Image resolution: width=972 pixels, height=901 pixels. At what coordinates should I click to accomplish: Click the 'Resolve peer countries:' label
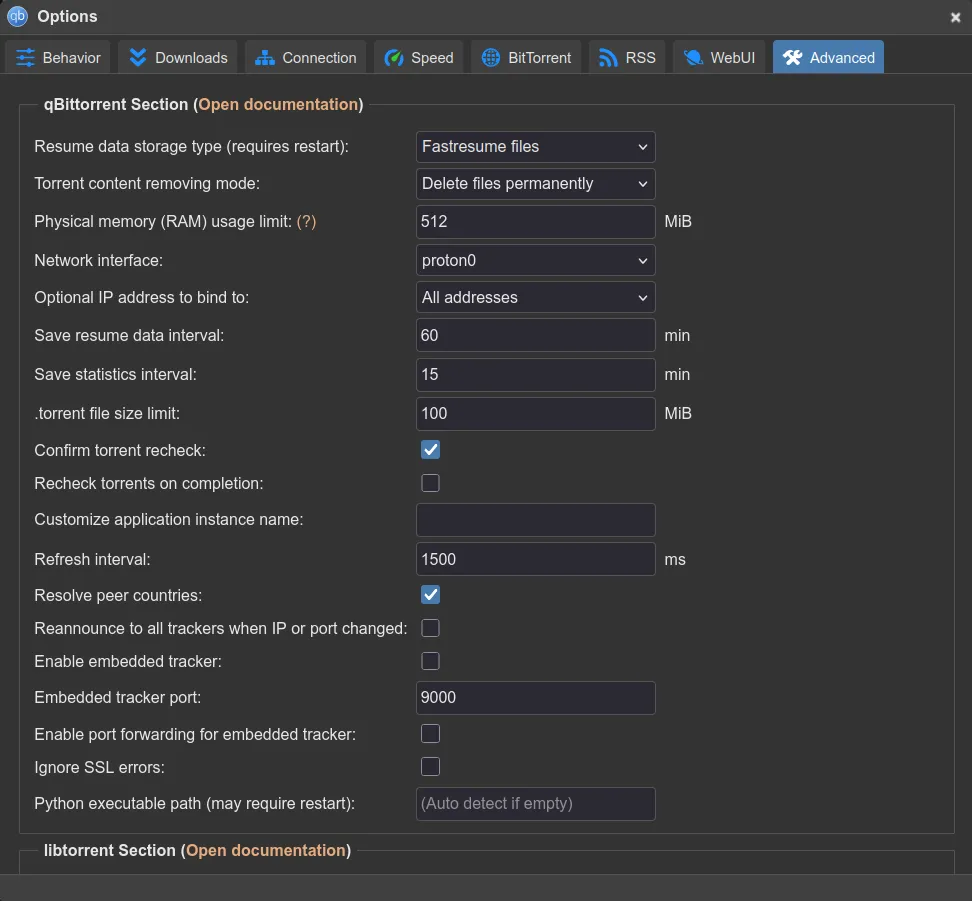(x=118, y=595)
